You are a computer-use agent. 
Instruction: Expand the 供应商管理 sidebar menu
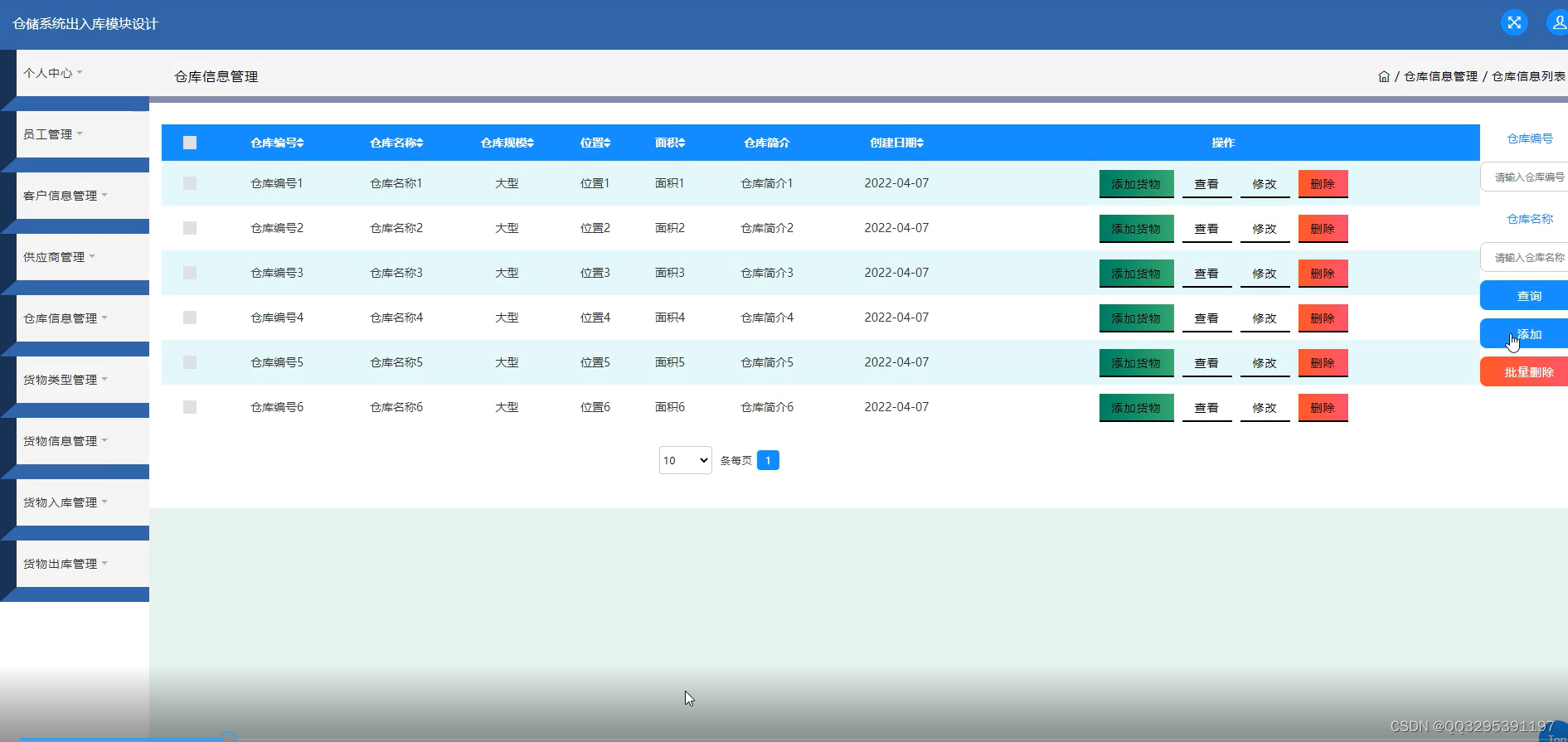pos(82,257)
